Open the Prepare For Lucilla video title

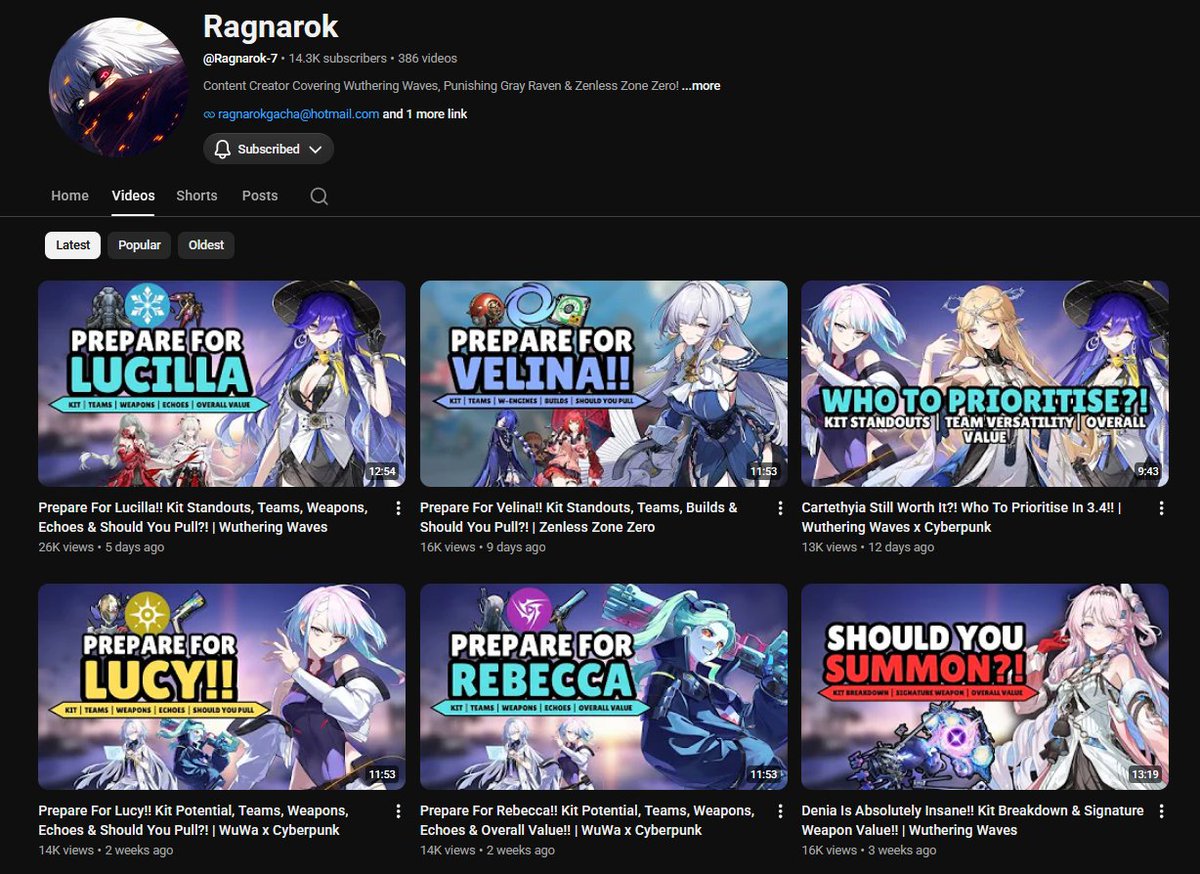point(203,517)
